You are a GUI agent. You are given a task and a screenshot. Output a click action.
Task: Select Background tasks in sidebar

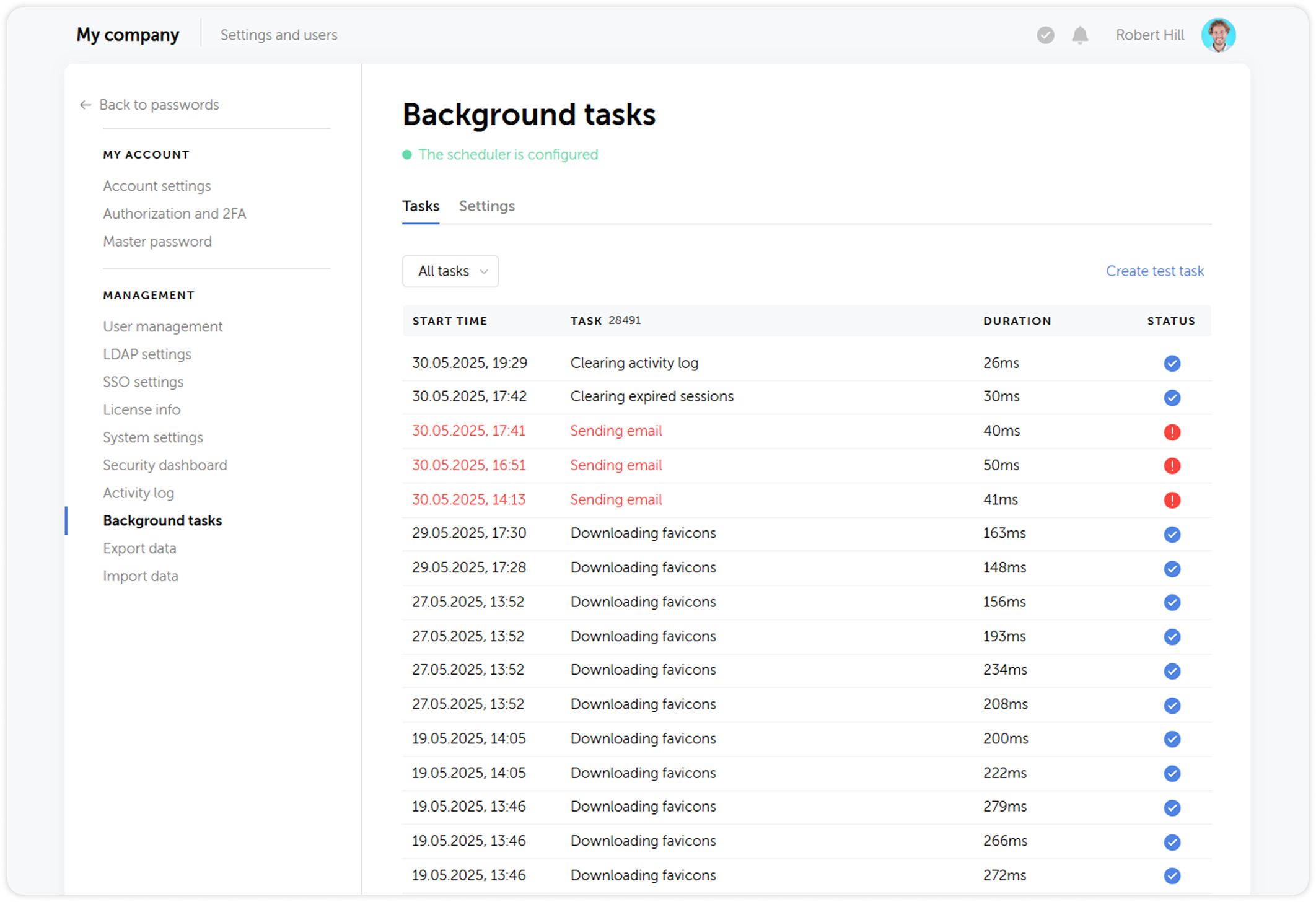point(162,521)
